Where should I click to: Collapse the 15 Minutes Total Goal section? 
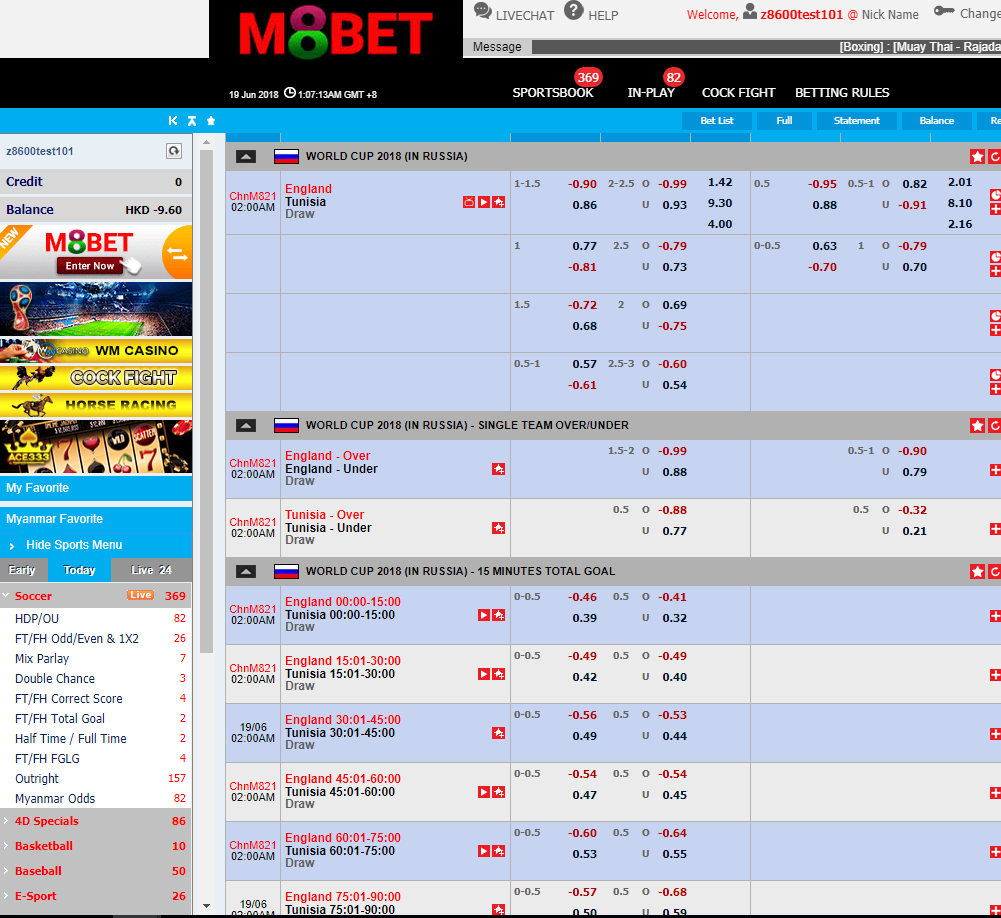[246, 571]
